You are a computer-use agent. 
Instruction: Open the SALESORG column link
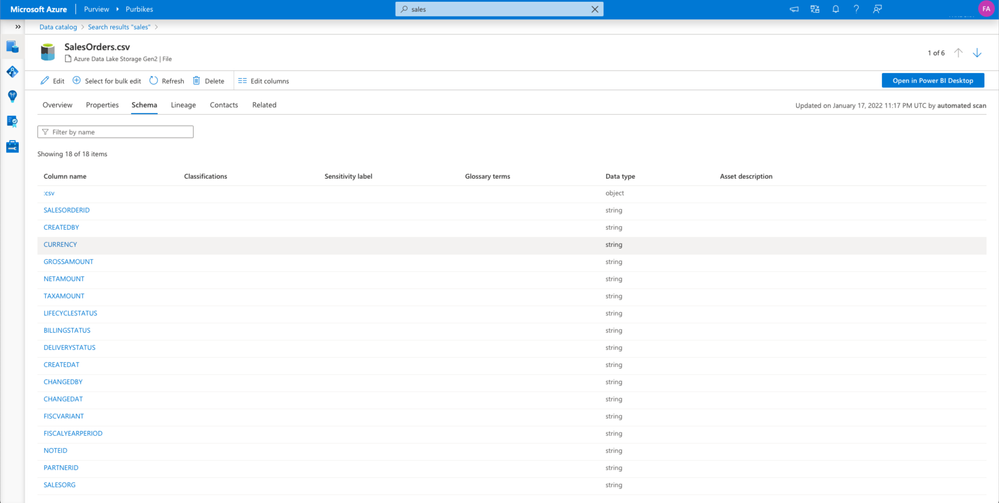(60, 485)
